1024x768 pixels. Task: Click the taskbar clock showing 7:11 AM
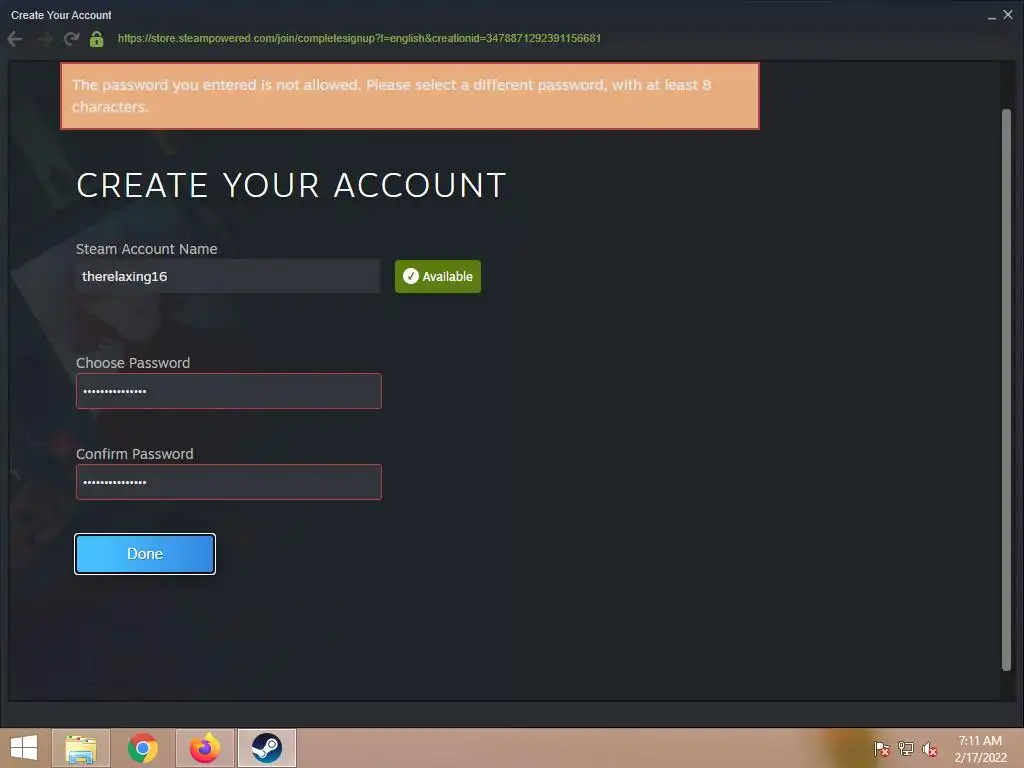[980, 749]
